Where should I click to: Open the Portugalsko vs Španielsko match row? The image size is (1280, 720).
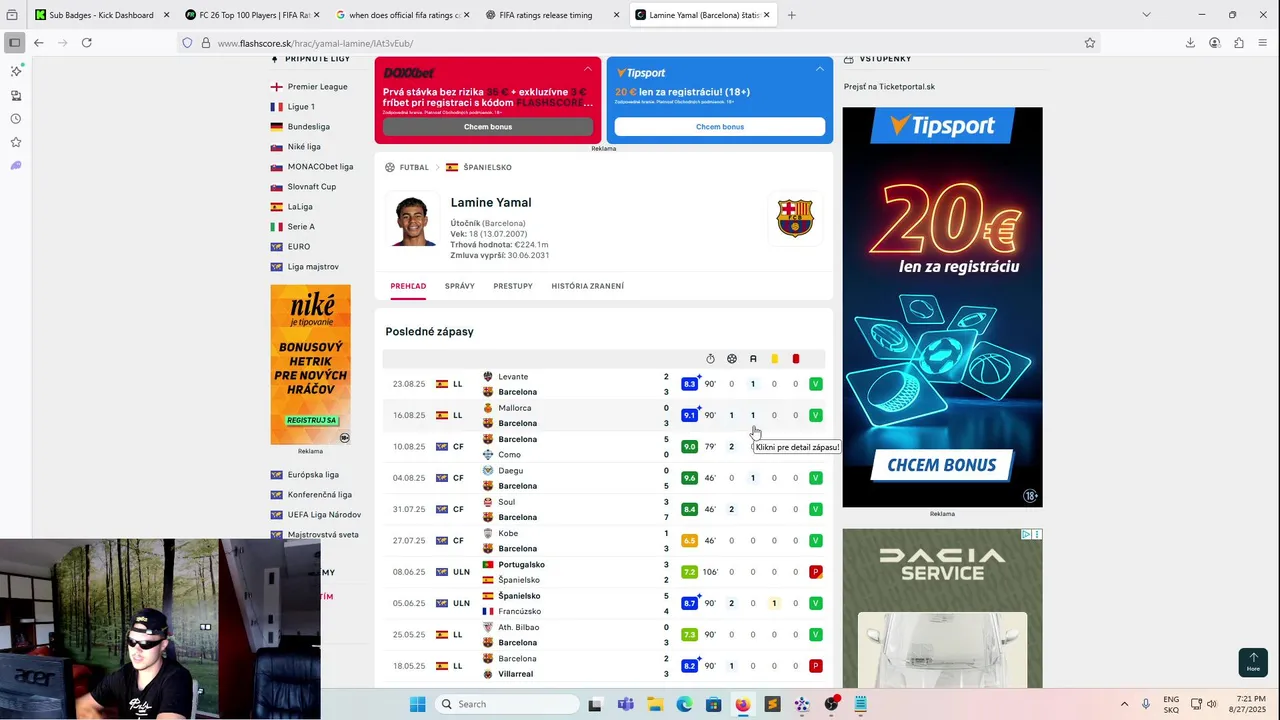pos(604,572)
